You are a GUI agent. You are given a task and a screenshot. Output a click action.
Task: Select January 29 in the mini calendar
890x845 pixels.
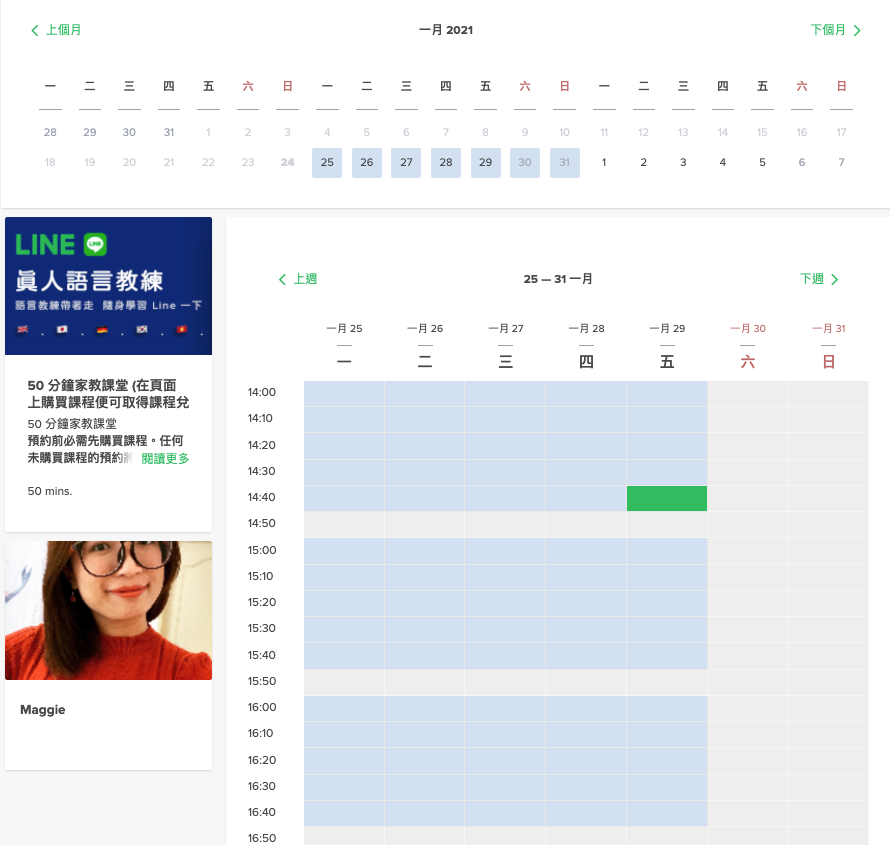pyautogui.click(x=485, y=161)
